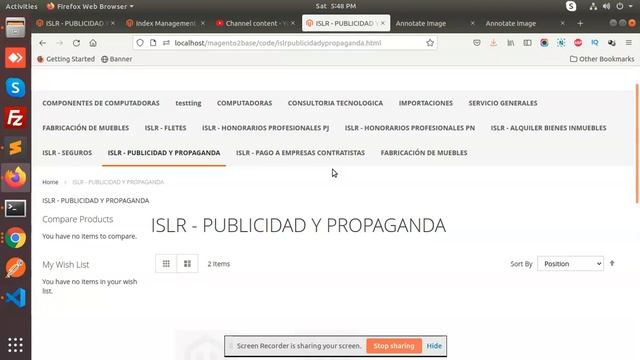Image resolution: width=640 pixels, height=360 pixels.
Task: Open ISLR - PAGO A EMPRESAS CONTRATISTAS
Action: click(300, 153)
